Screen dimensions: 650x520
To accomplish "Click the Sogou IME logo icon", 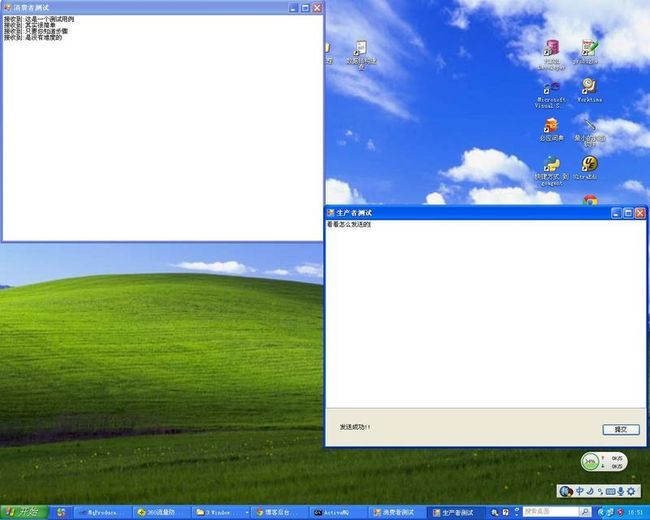I will (x=566, y=491).
